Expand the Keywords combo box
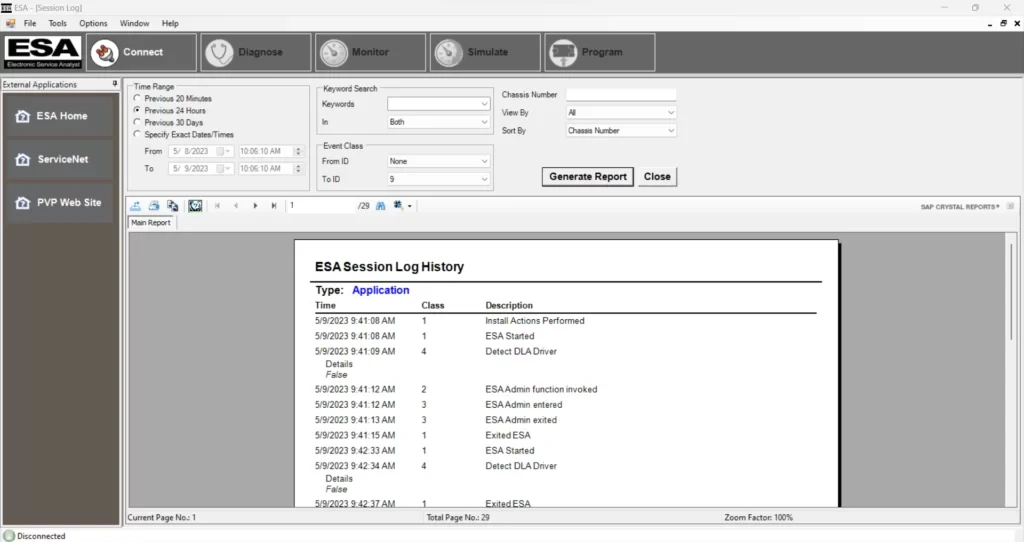The height and width of the screenshot is (542, 1024). point(485,104)
